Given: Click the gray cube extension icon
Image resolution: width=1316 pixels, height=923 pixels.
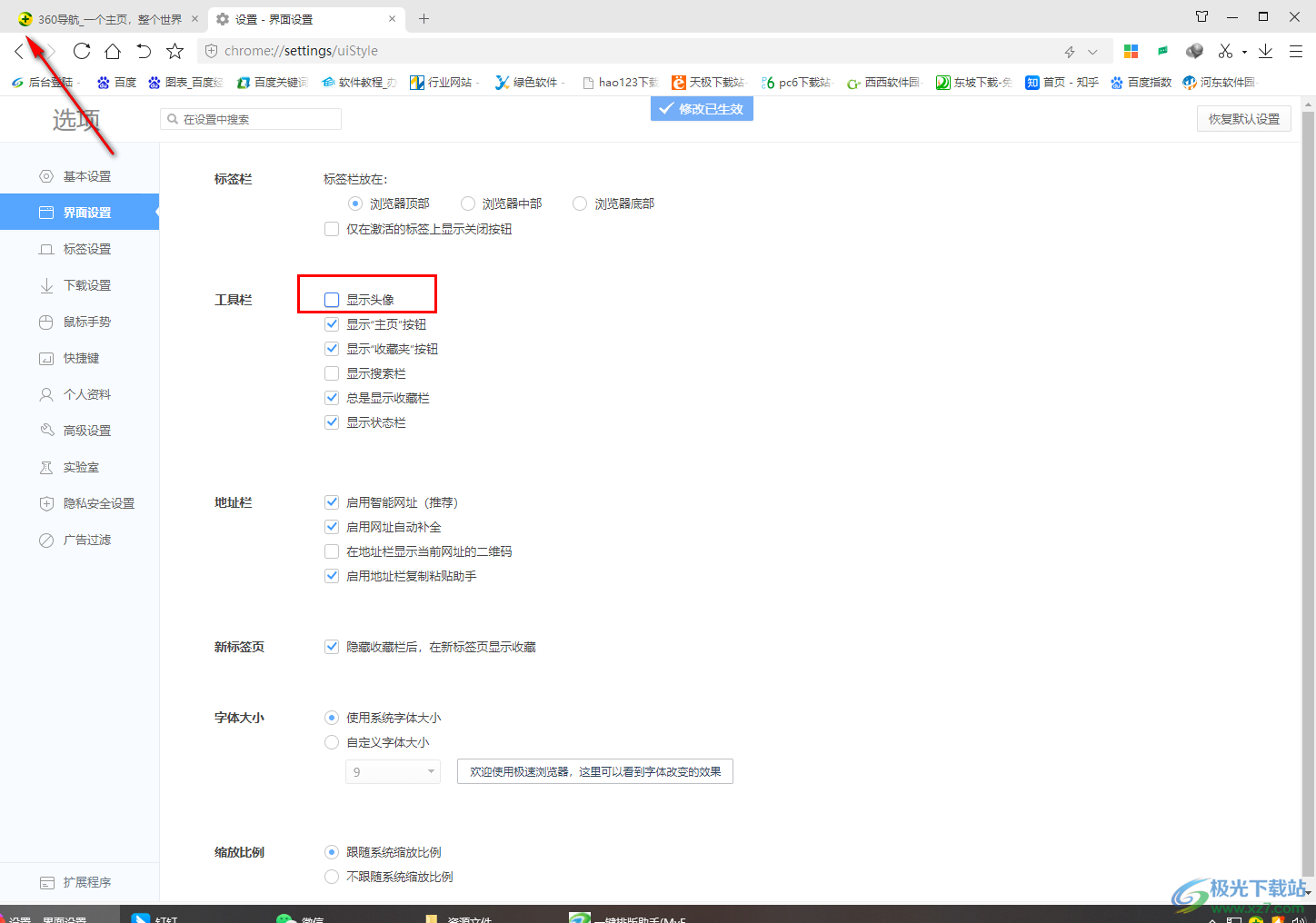Looking at the screenshot, I should 1194,51.
